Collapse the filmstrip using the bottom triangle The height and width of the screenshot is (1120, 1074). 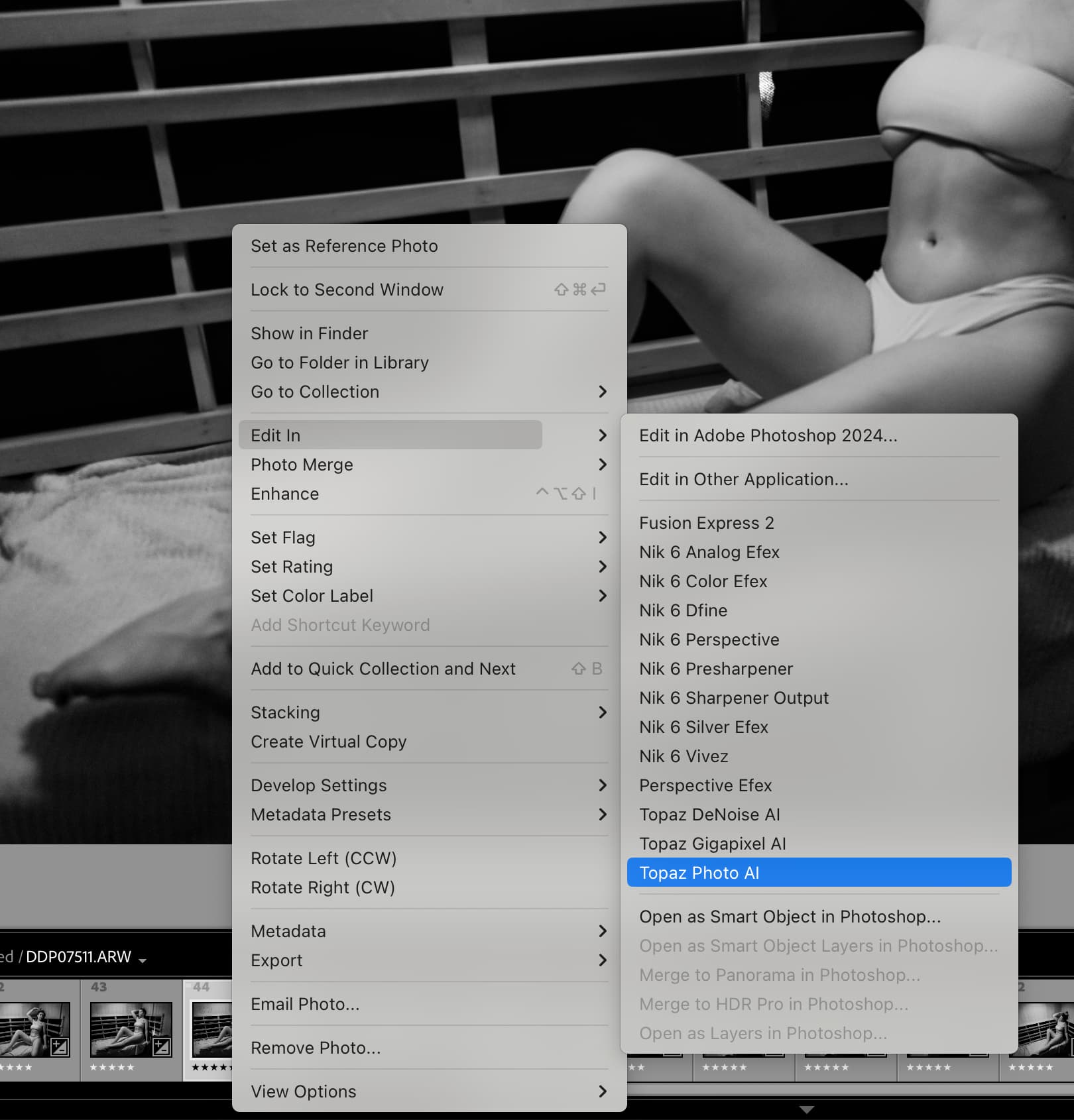pos(806,1109)
